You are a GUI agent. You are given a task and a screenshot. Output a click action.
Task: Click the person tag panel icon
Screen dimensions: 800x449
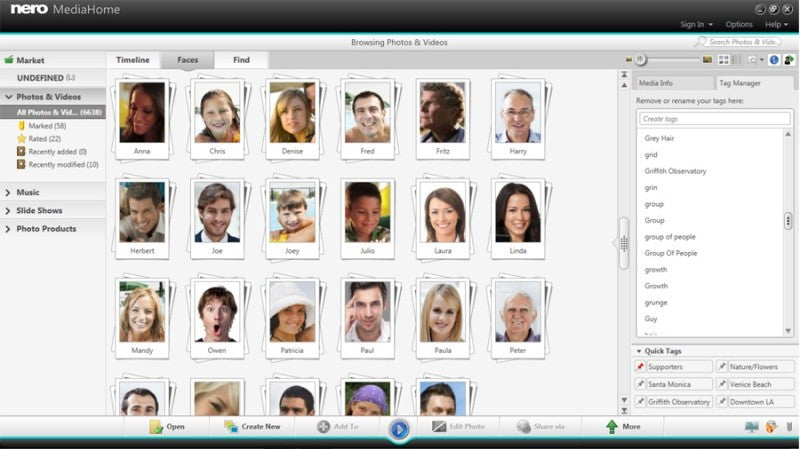[789, 60]
